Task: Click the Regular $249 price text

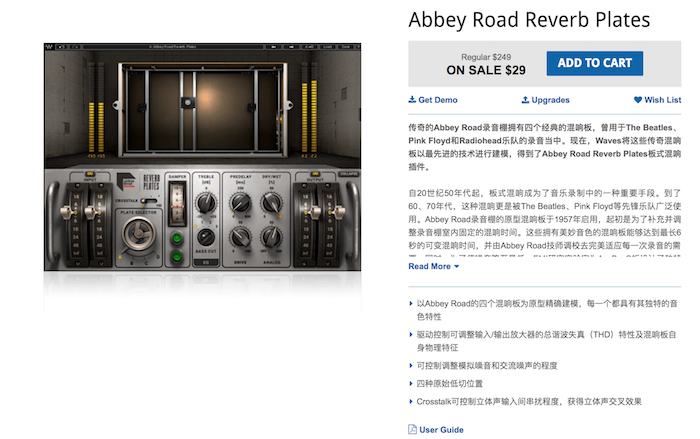Action: (x=486, y=57)
